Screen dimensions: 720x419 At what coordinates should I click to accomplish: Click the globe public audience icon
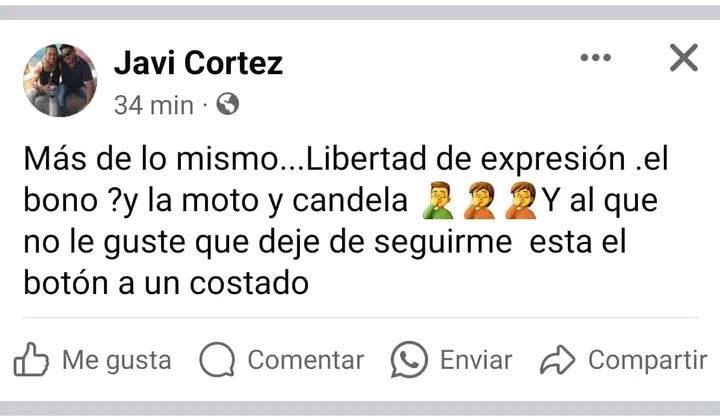[x=228, y=104]
